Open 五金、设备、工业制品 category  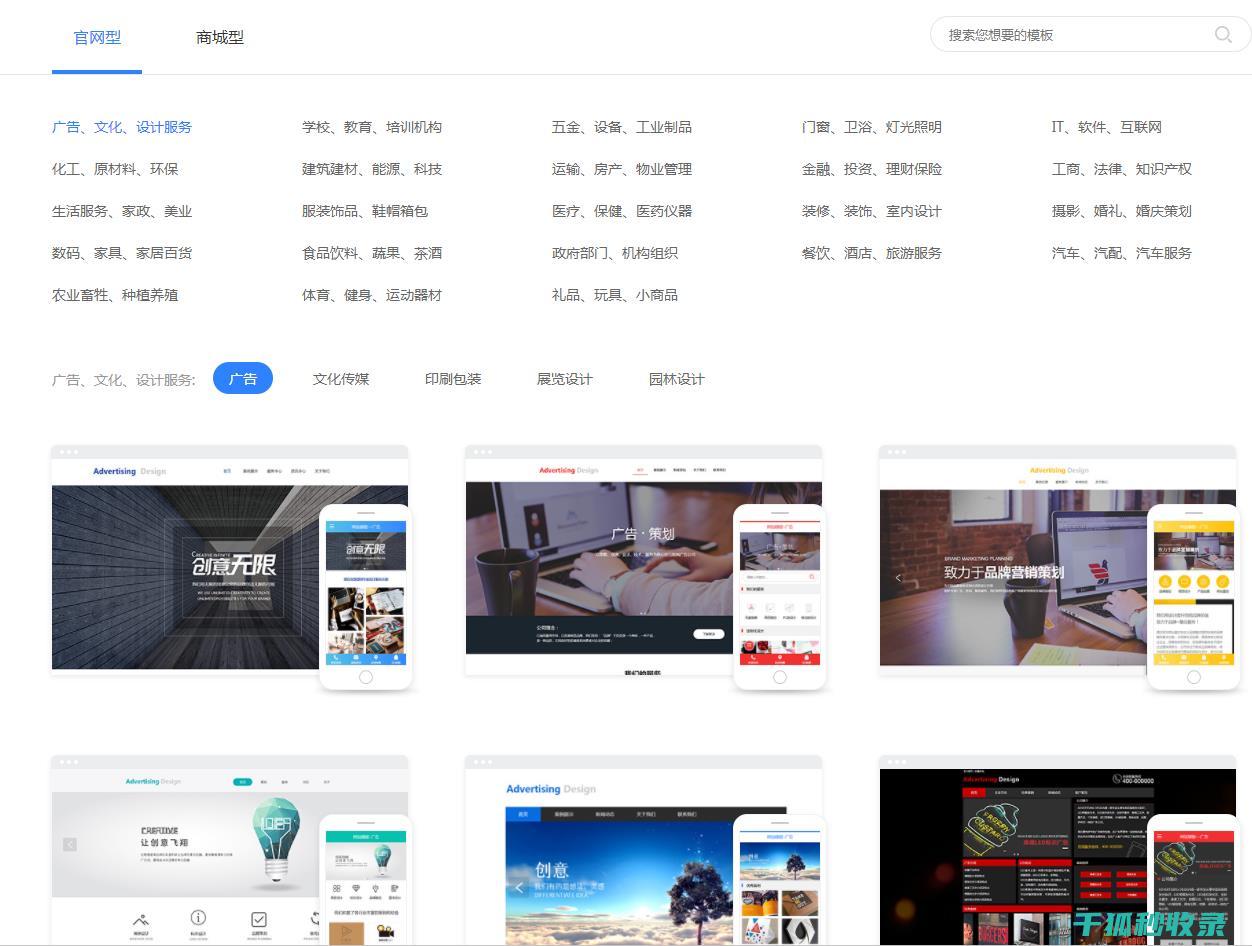pos(622,127)
